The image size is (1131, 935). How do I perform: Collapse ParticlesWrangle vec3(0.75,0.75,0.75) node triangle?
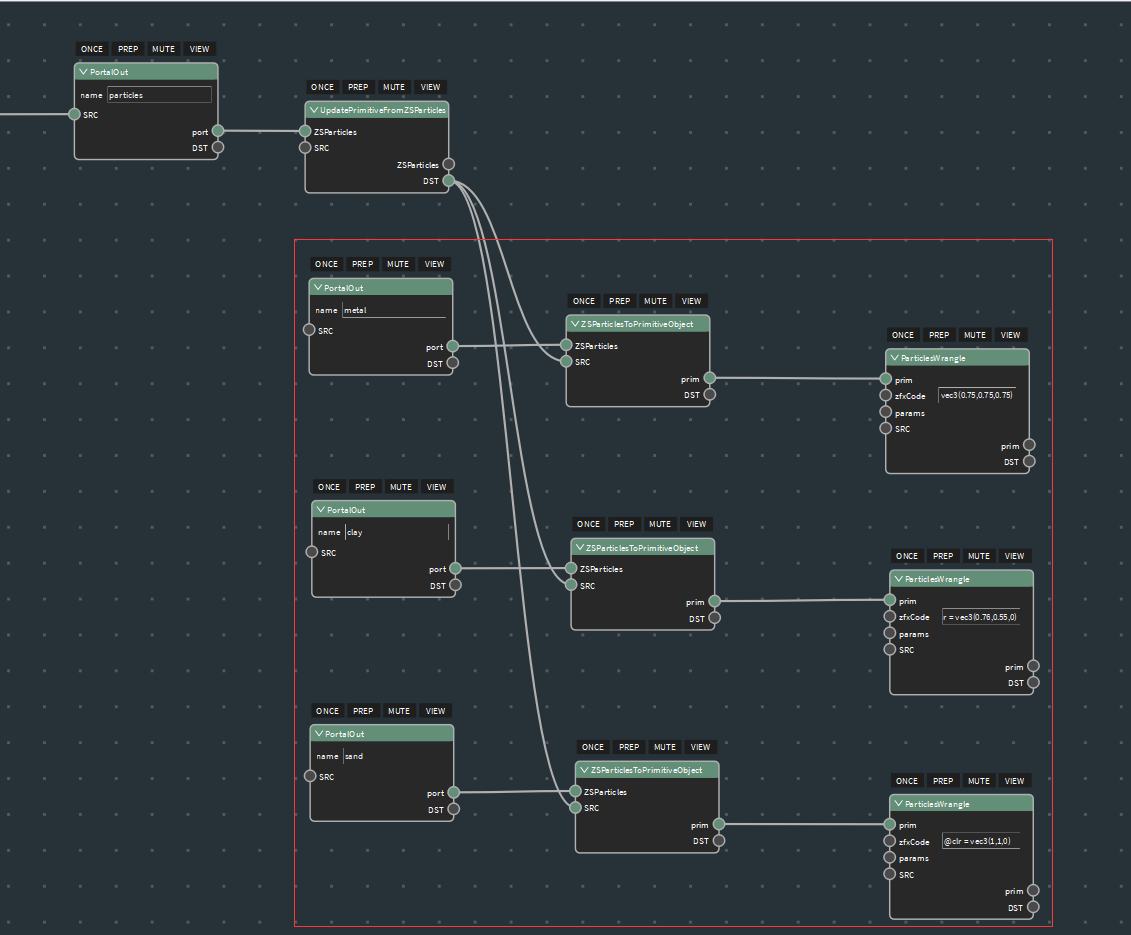pos(894,357)
